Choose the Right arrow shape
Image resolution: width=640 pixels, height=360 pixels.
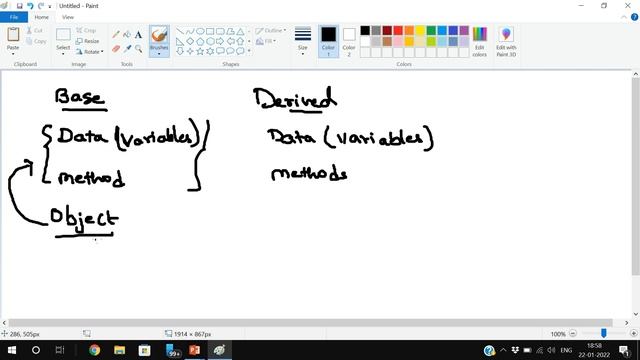click(220, 41)
